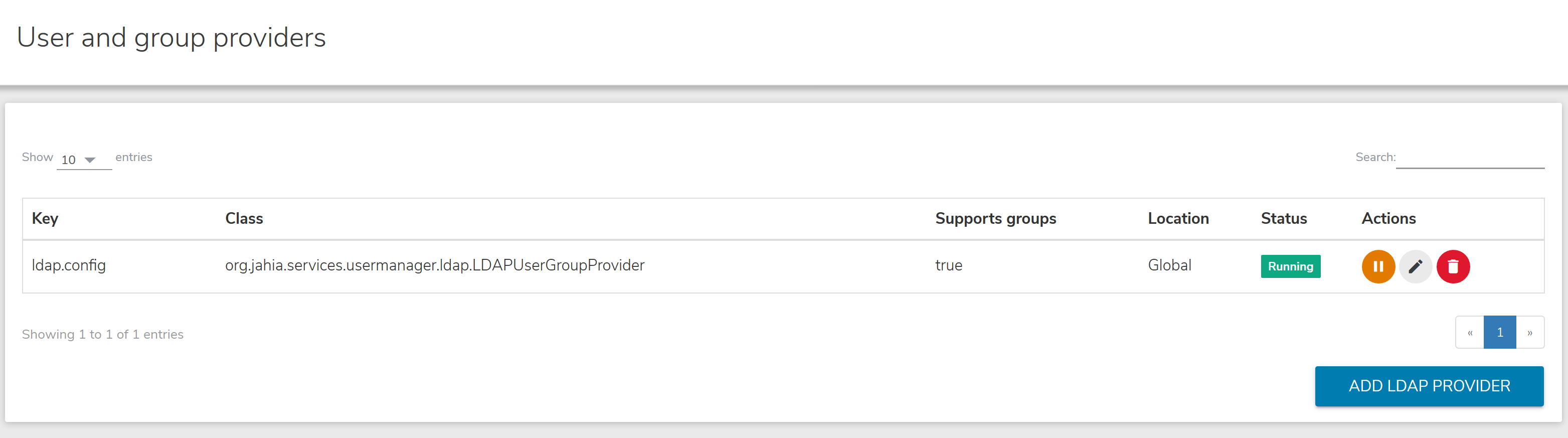Click the Global location cell
The image size is (1568, 438).
point(1169,265)
